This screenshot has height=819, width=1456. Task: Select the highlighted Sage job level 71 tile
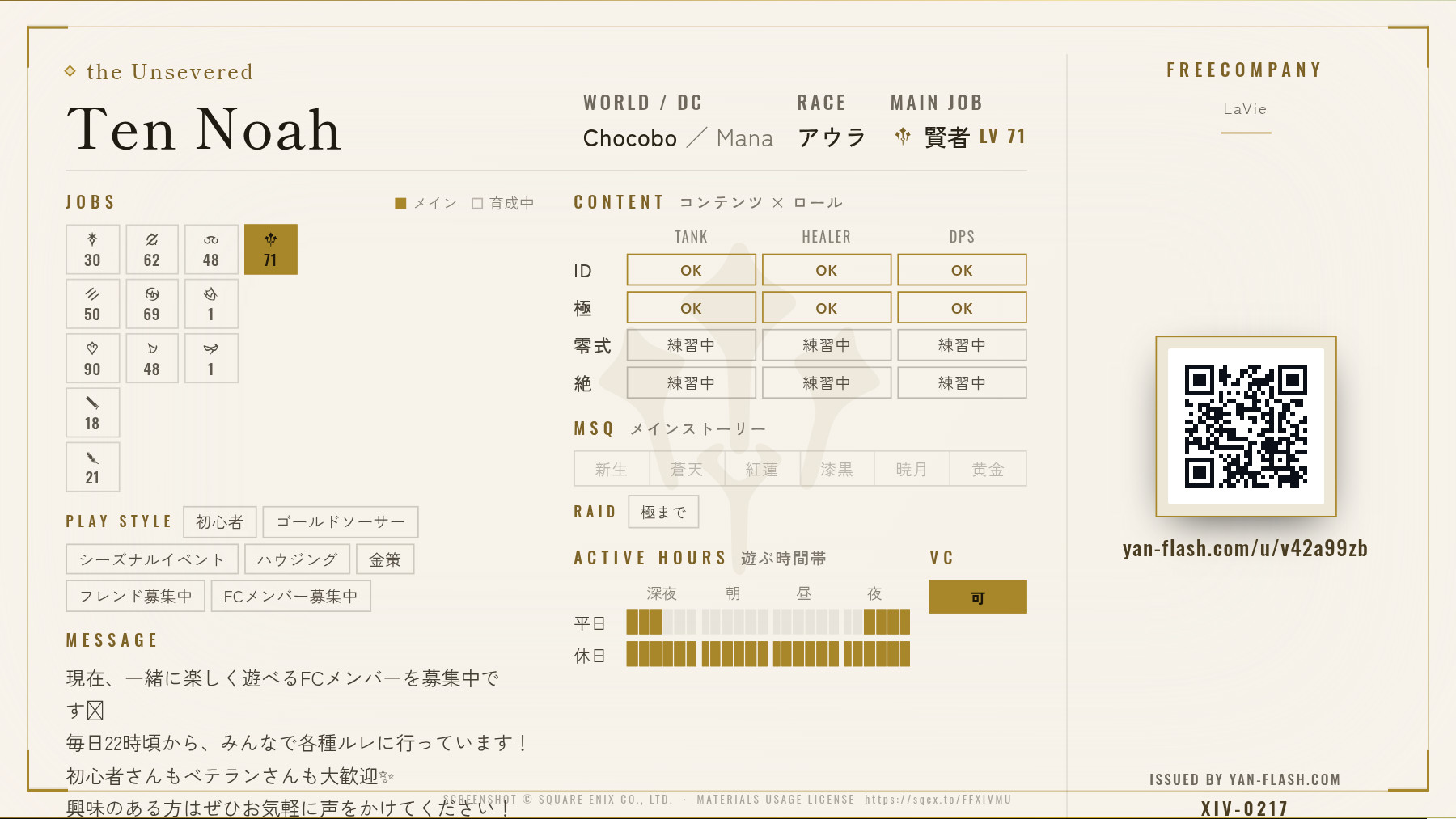pyautogui.click(x=271, y=249)
